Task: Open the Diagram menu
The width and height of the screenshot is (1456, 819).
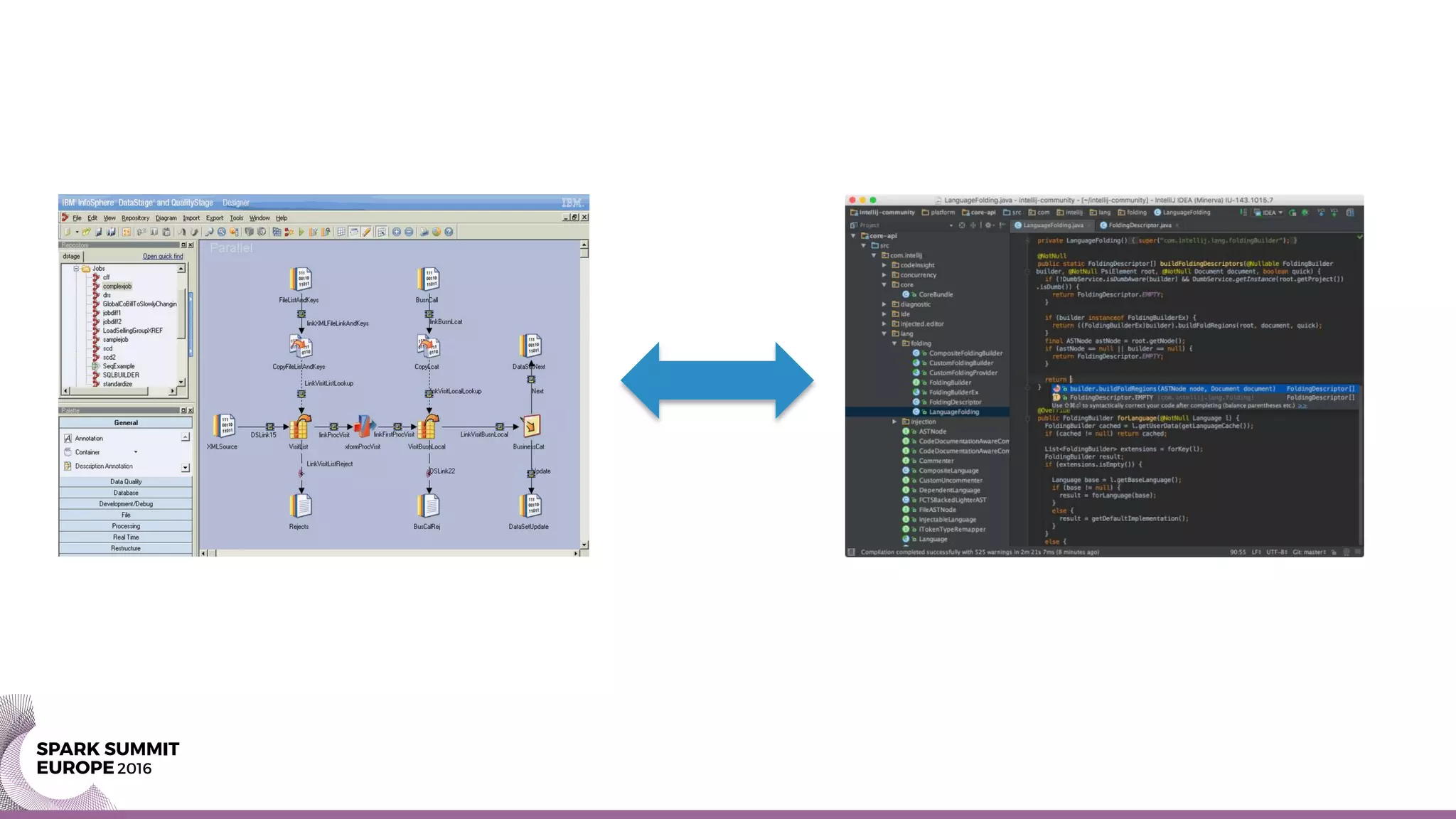Action: click(x=166, y=218)
